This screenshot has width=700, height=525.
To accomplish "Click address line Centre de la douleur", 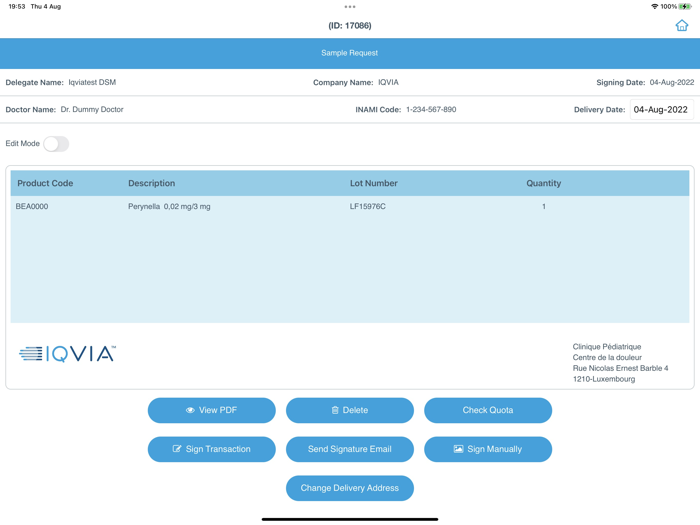I will tap(608, 358).
